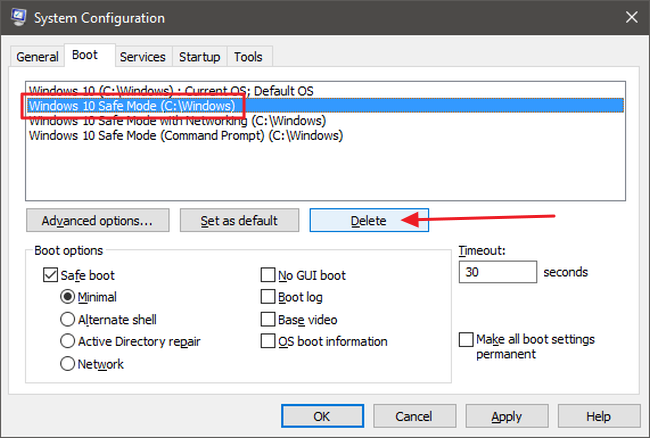Open Advanced options

[97, 220]
